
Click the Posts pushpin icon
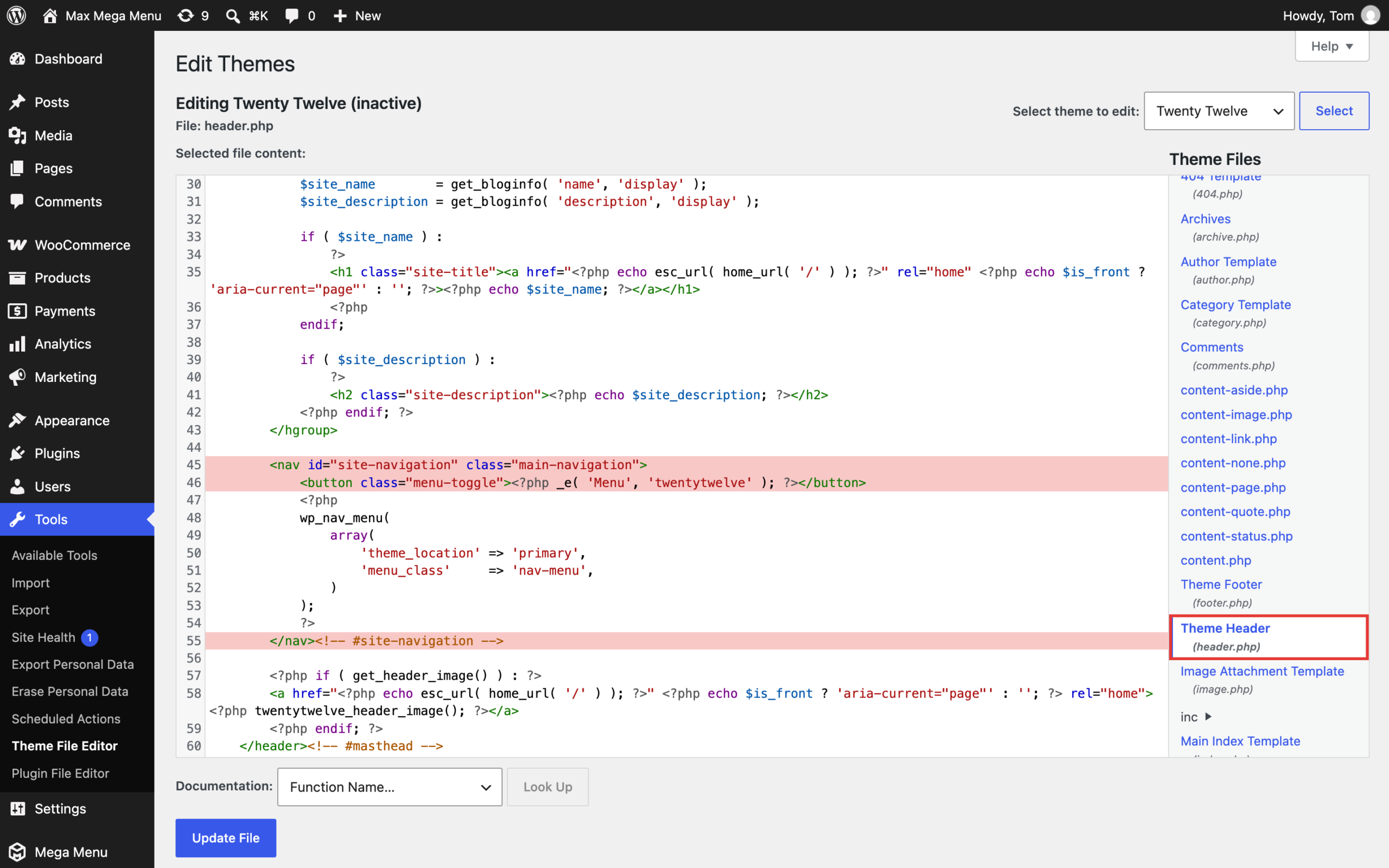point(17,102)
